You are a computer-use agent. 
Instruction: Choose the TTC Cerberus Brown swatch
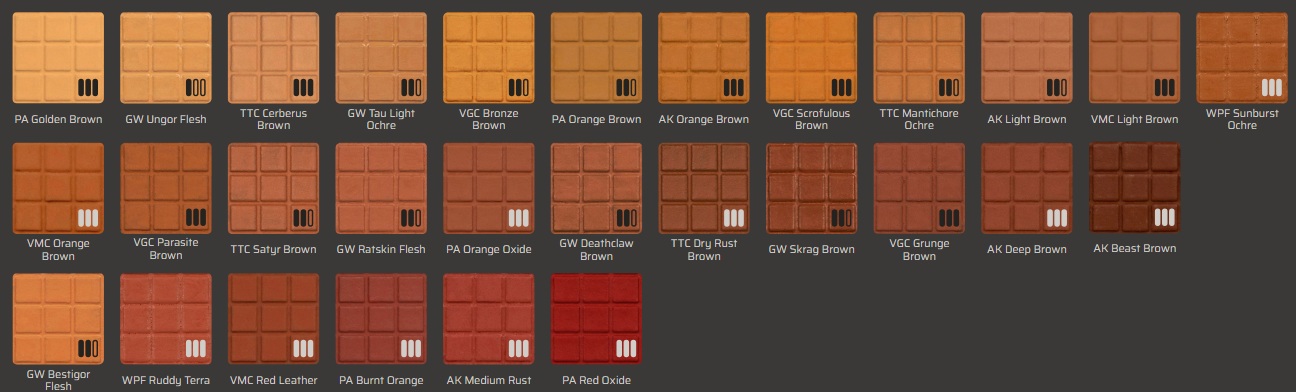tap(273, 58)
